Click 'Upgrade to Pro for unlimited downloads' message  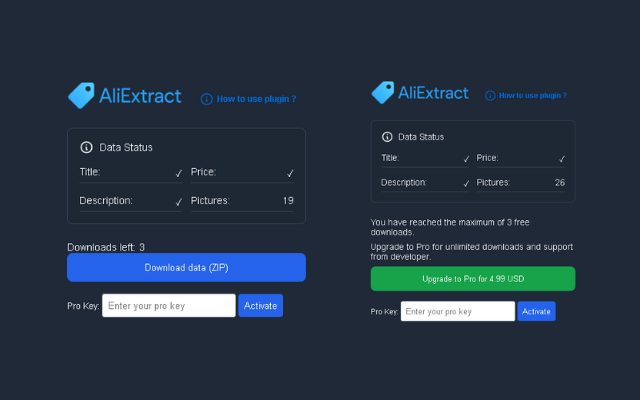pos(472,252)
